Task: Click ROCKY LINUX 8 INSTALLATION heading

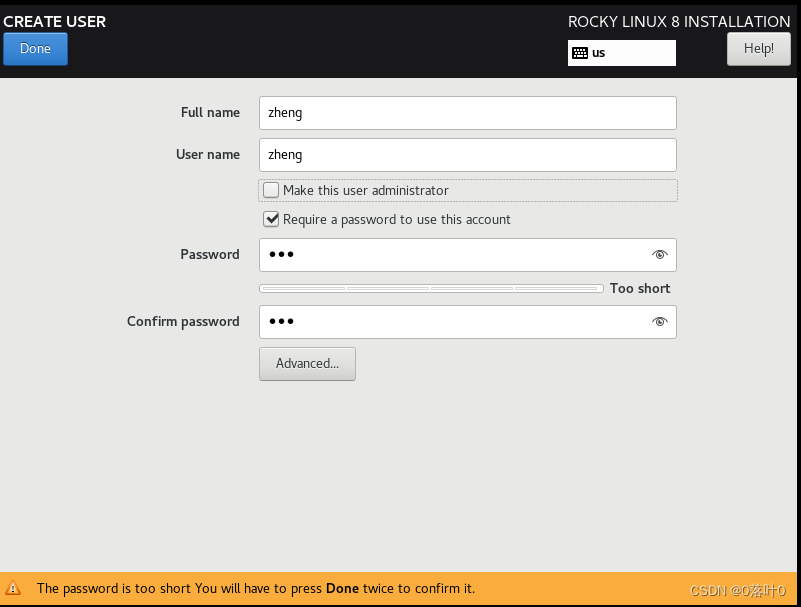Action: pos(679,21)
